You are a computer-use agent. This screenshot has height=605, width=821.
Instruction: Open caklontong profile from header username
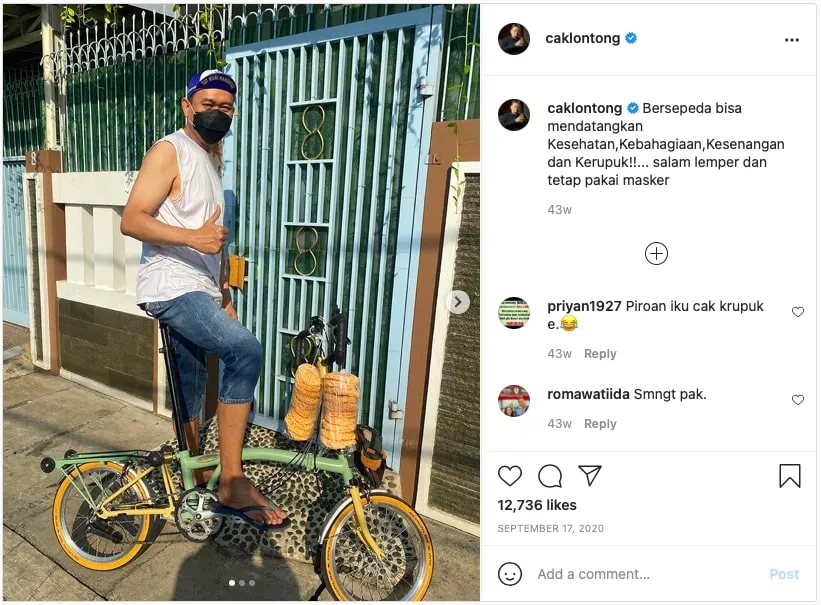pos(582,39)
